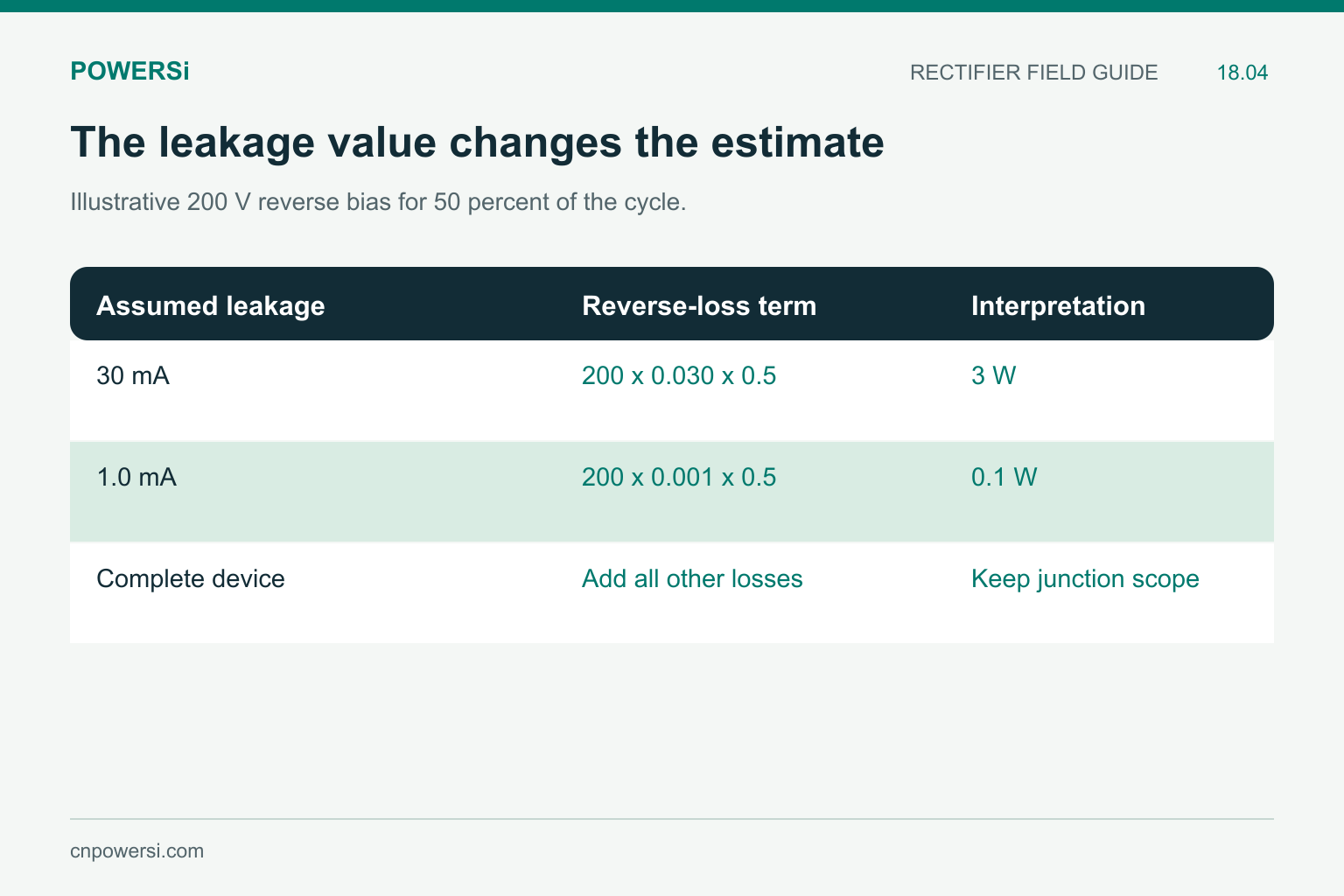Click the RECTIFIER FIELD GUIDE label
1344x896 pixels.
1033,73
